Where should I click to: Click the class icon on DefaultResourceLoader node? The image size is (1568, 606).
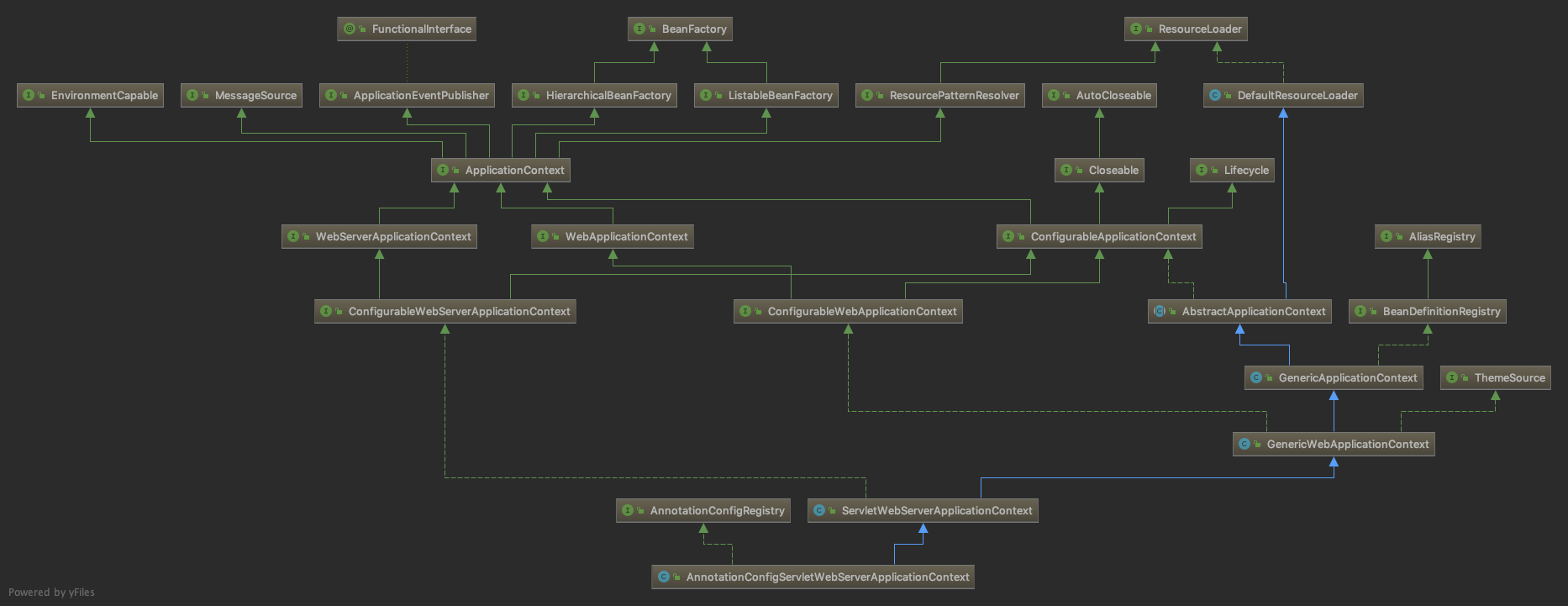point(1215,95)
